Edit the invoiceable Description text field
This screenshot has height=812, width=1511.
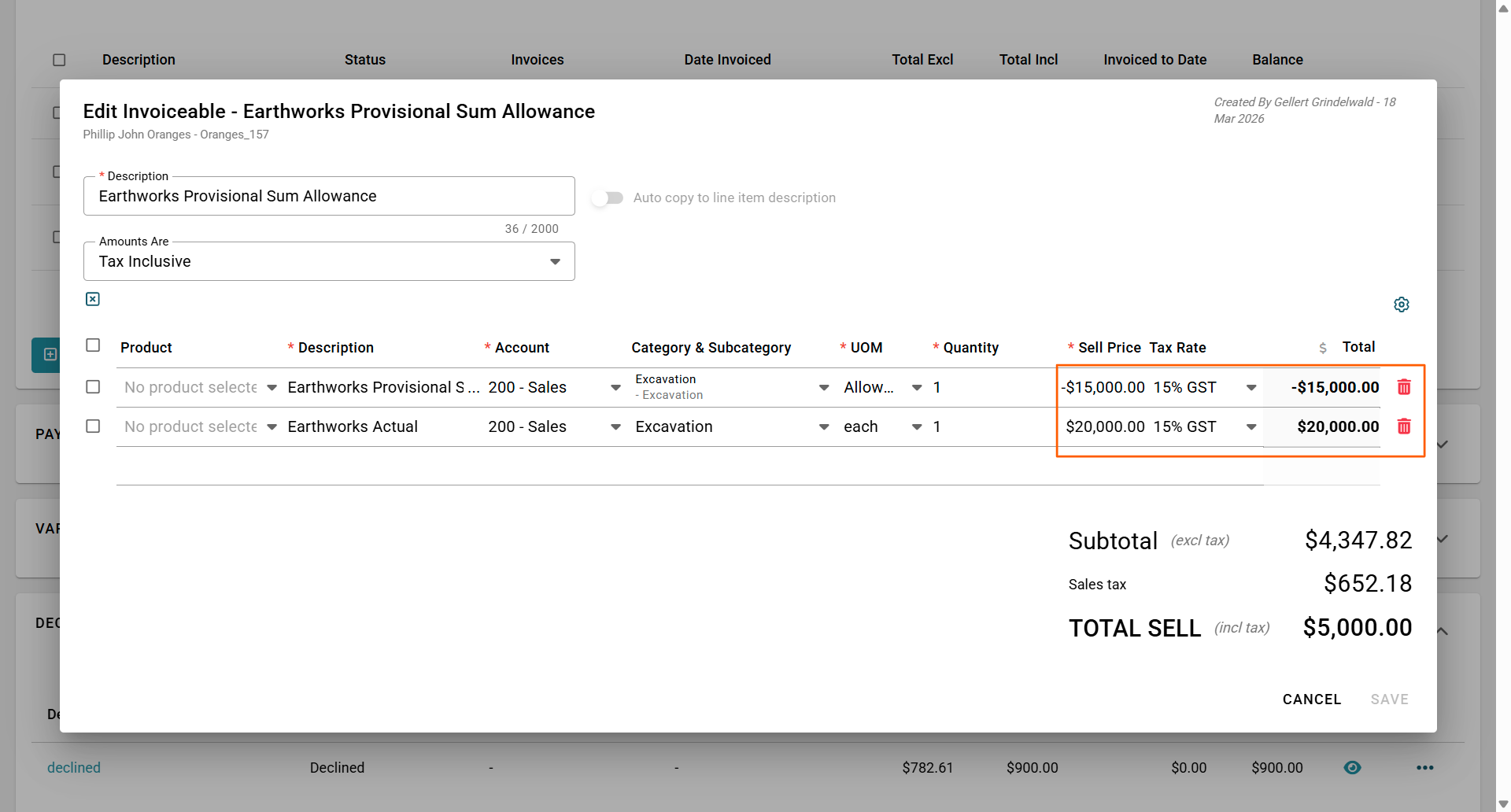pyautogui.click(x=329, y=197)
